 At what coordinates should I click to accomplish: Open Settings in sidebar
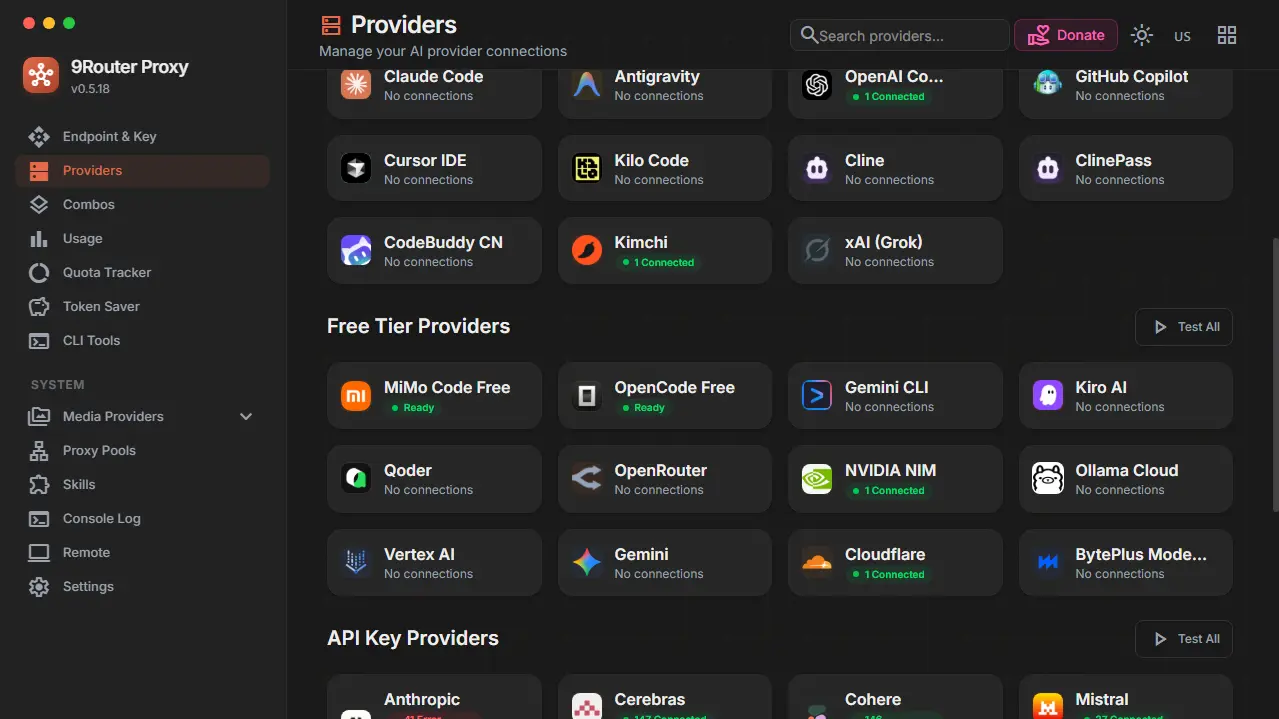pos(142,586)
